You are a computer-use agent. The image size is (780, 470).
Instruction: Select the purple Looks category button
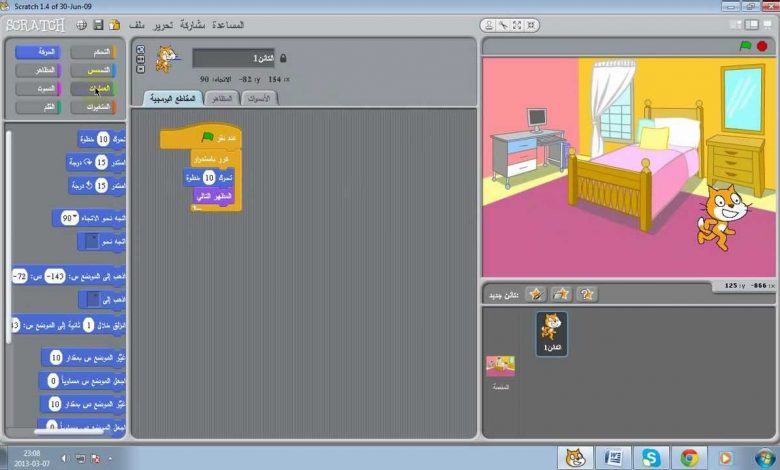pos(38,70)
